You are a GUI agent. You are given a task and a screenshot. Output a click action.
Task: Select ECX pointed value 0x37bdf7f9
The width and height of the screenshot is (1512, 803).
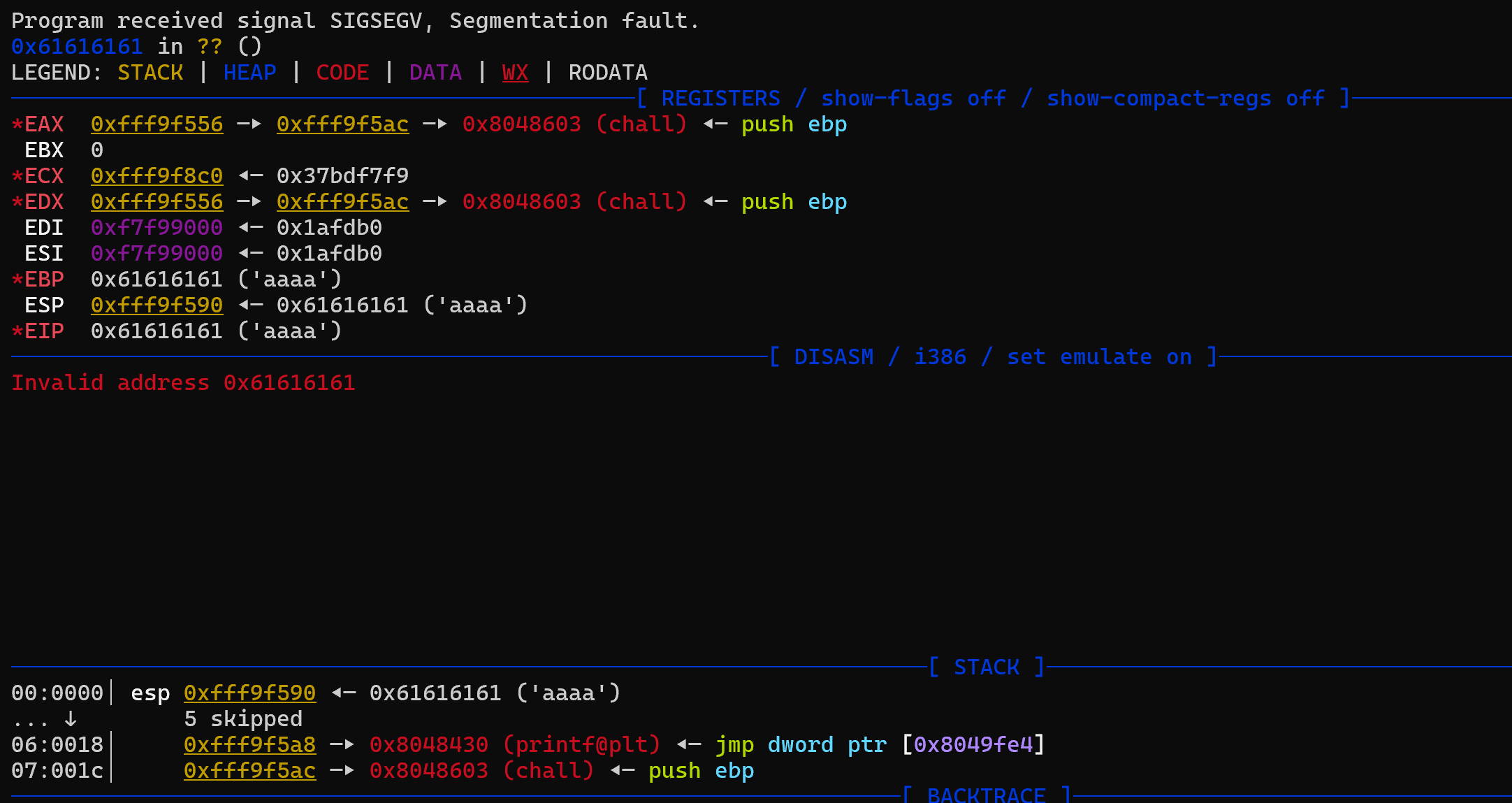[x=343, y=176]
